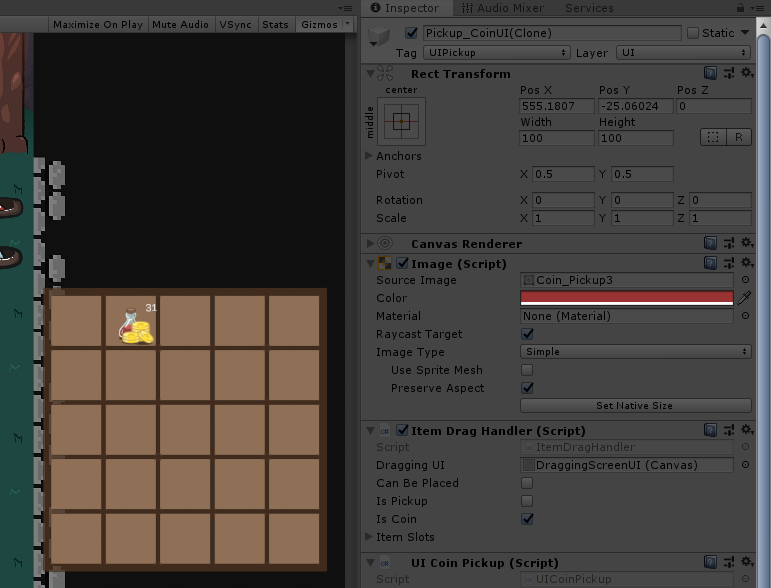Image resolution: width=771 pixels, height=588 pixels.
Task: Open Image (Script) gear settings menu
Action: [746, 263]
